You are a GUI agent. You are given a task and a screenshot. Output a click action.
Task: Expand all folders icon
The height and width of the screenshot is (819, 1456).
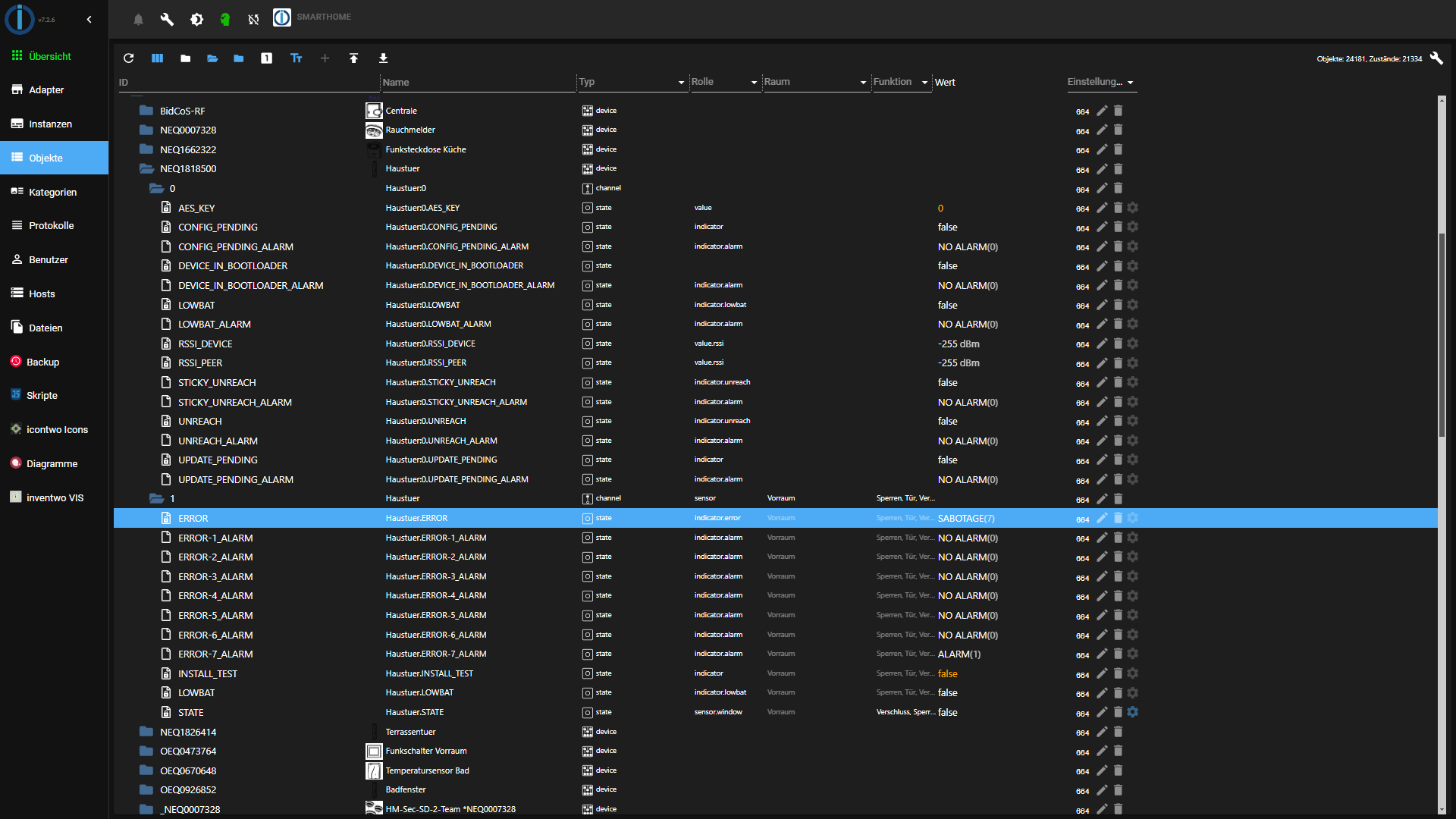[212, 58]
